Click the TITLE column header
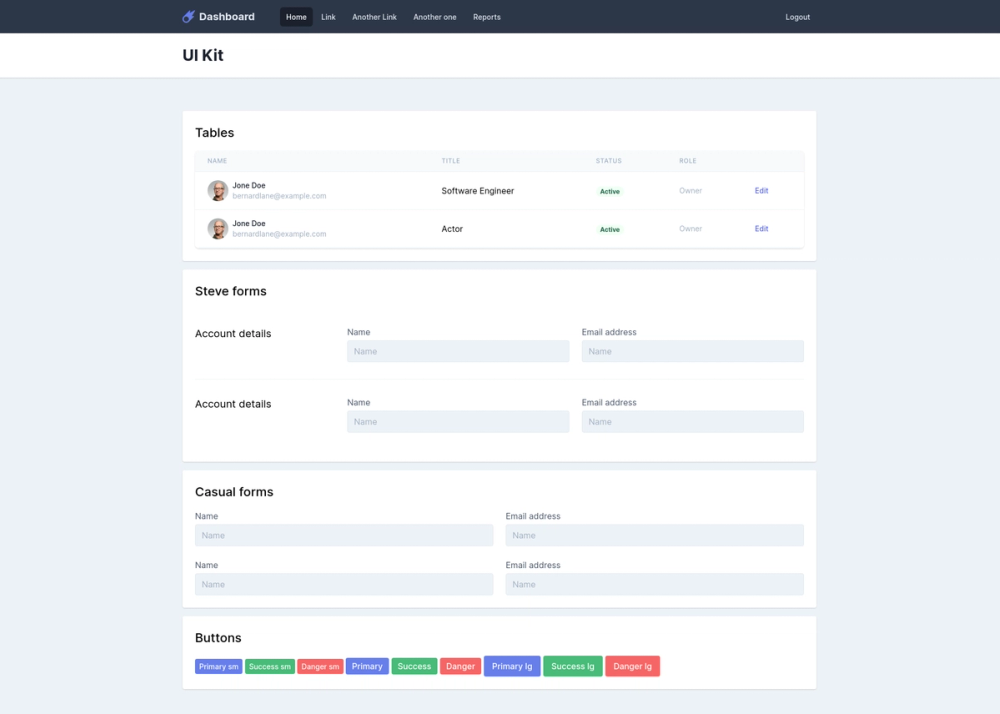The width and height of the screenshot is (1000, 714). click(451, 161)
